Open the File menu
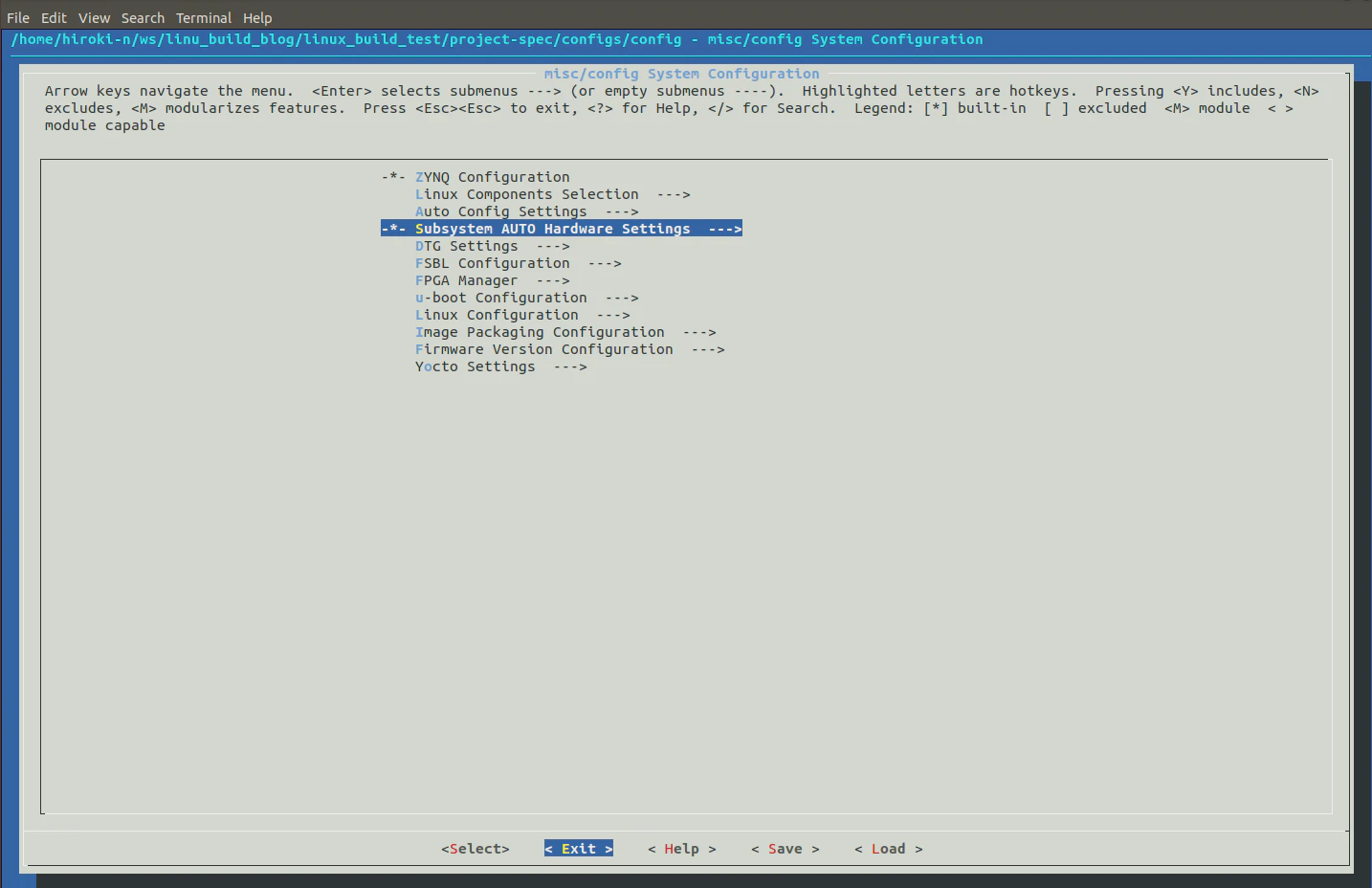 pos(18,18)
